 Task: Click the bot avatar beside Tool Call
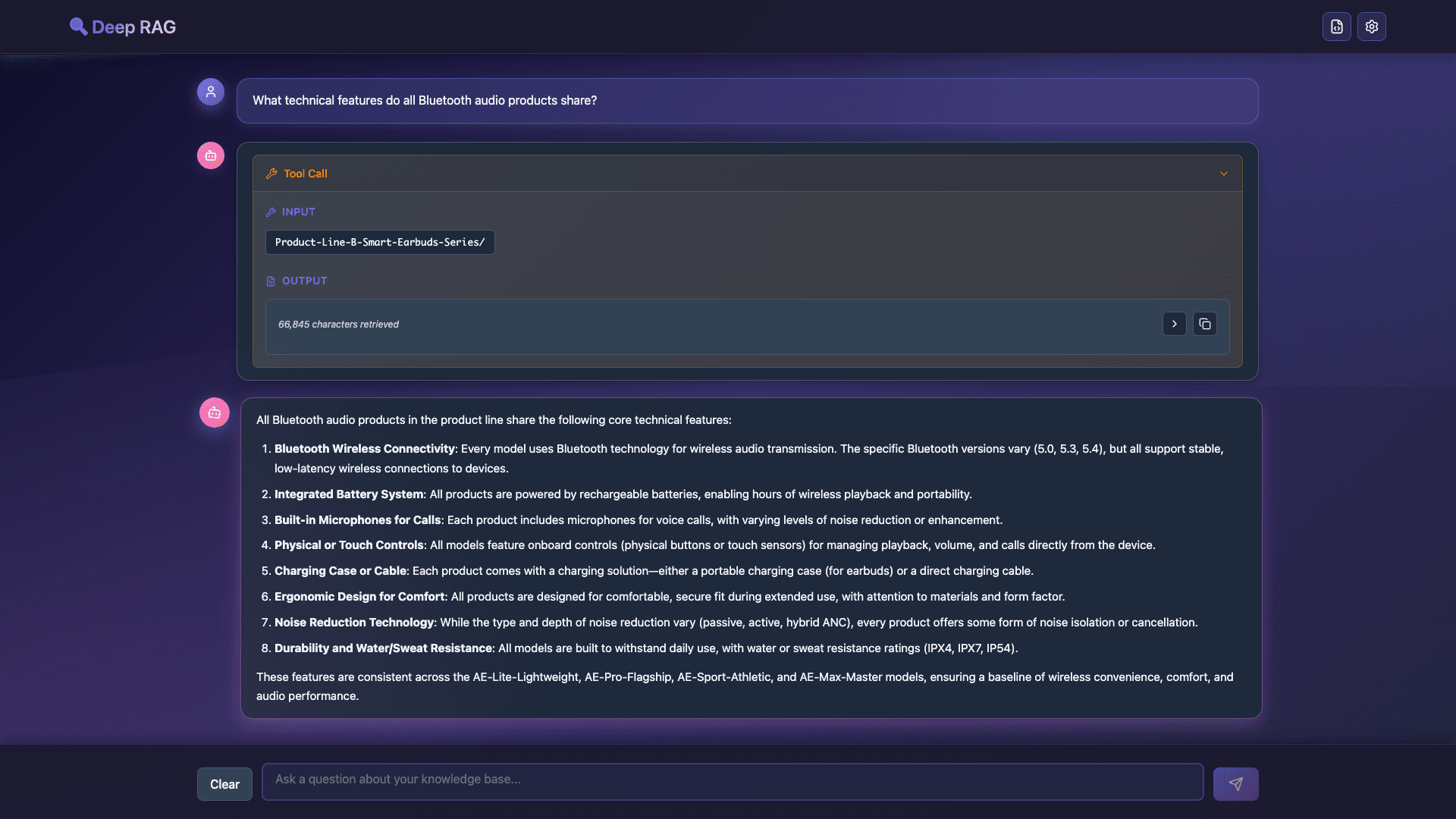[211, 155]
